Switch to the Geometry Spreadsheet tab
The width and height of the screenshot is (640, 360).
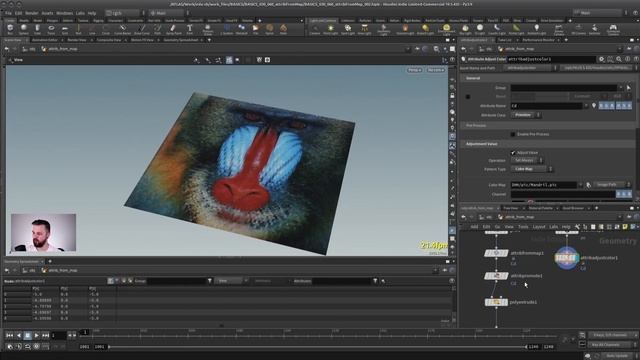coord(181,40)
